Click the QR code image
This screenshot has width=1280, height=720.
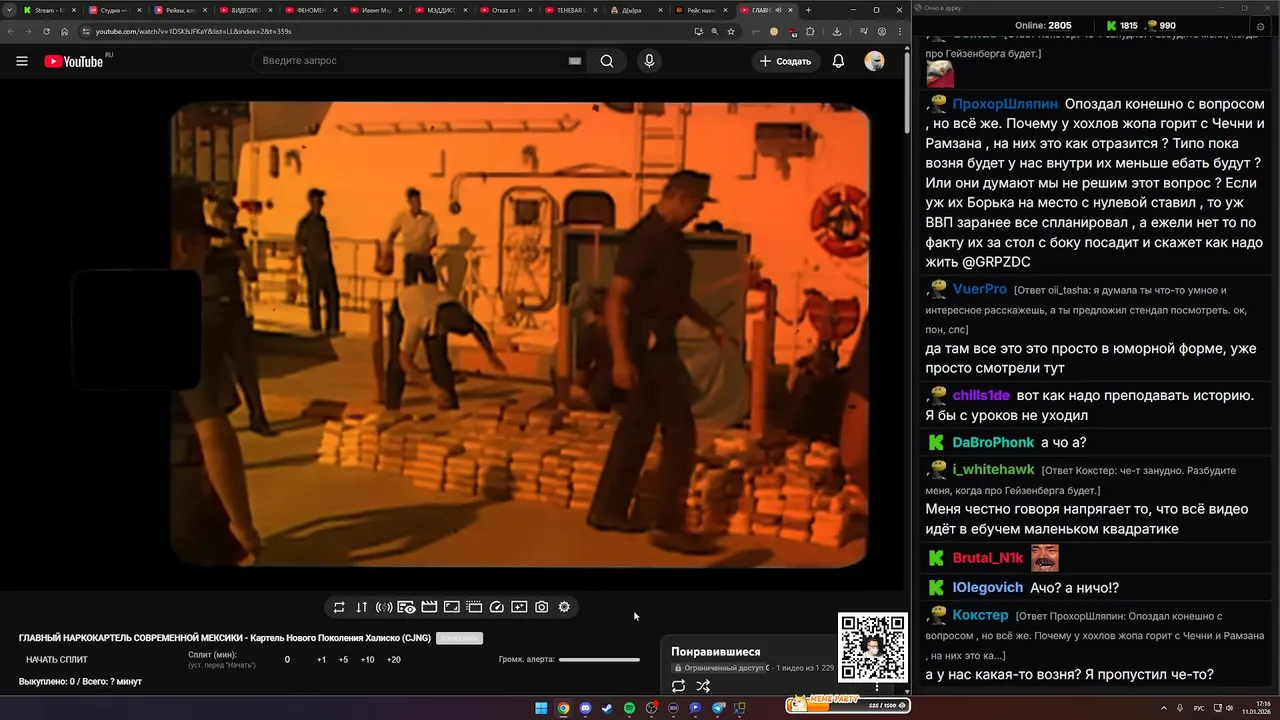(872, 648)
